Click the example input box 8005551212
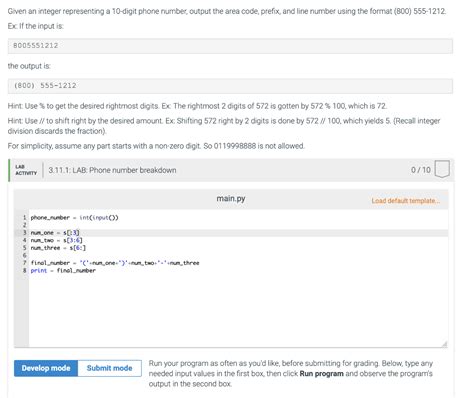 coord(230,46)
